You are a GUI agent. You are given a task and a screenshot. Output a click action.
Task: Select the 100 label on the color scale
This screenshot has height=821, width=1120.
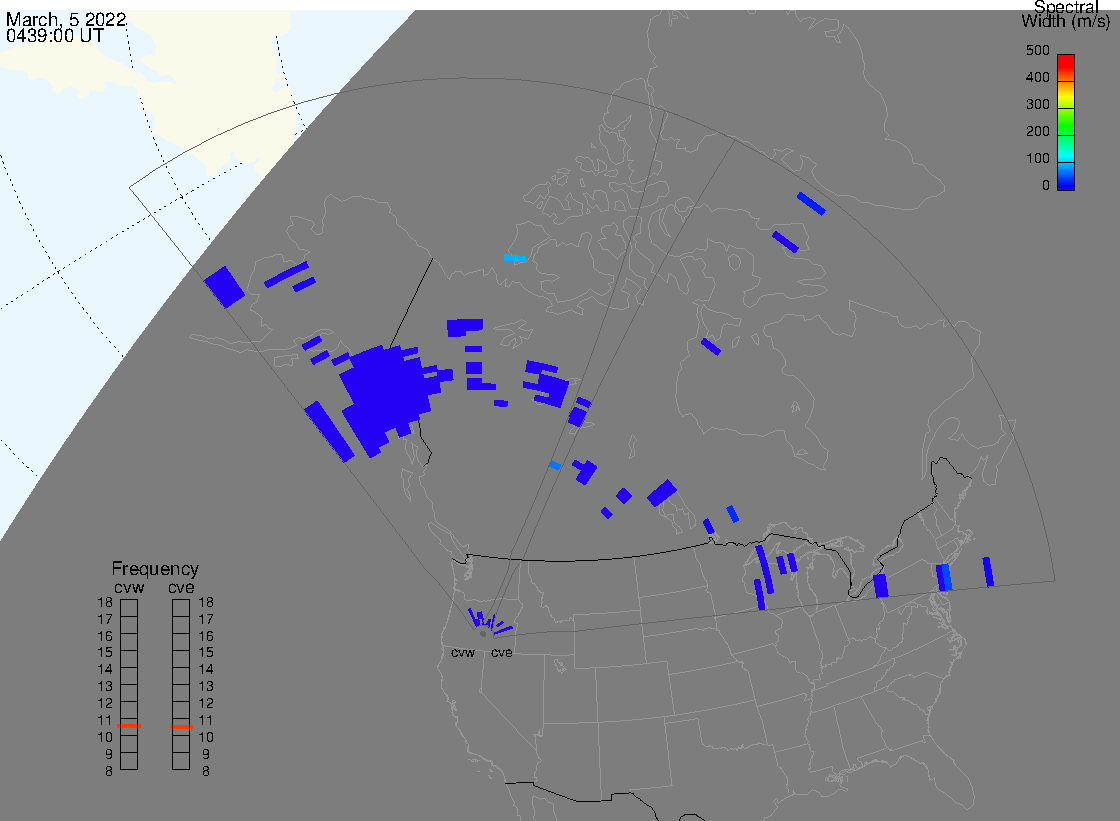point(1037,159)
